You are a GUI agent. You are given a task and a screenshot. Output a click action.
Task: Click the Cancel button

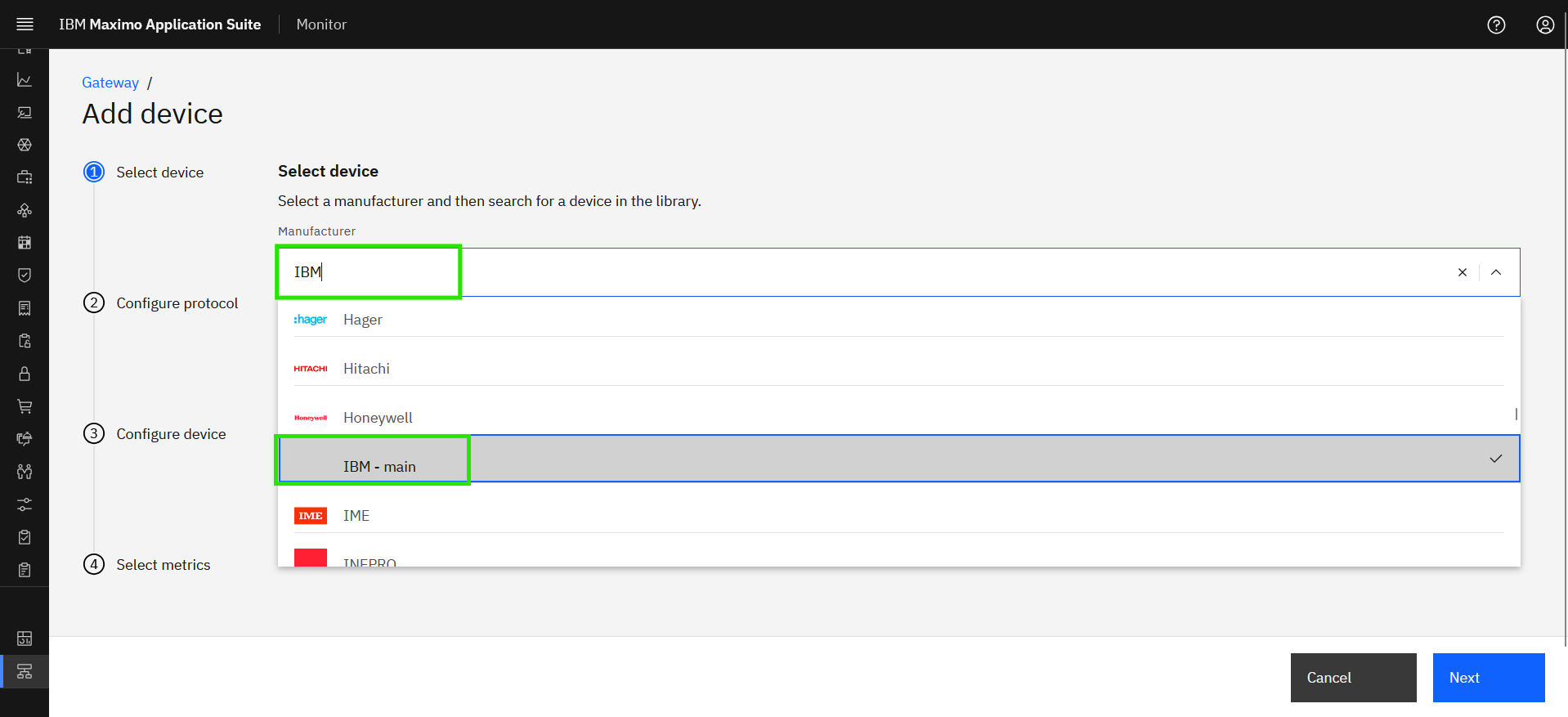click(1353, 678)
